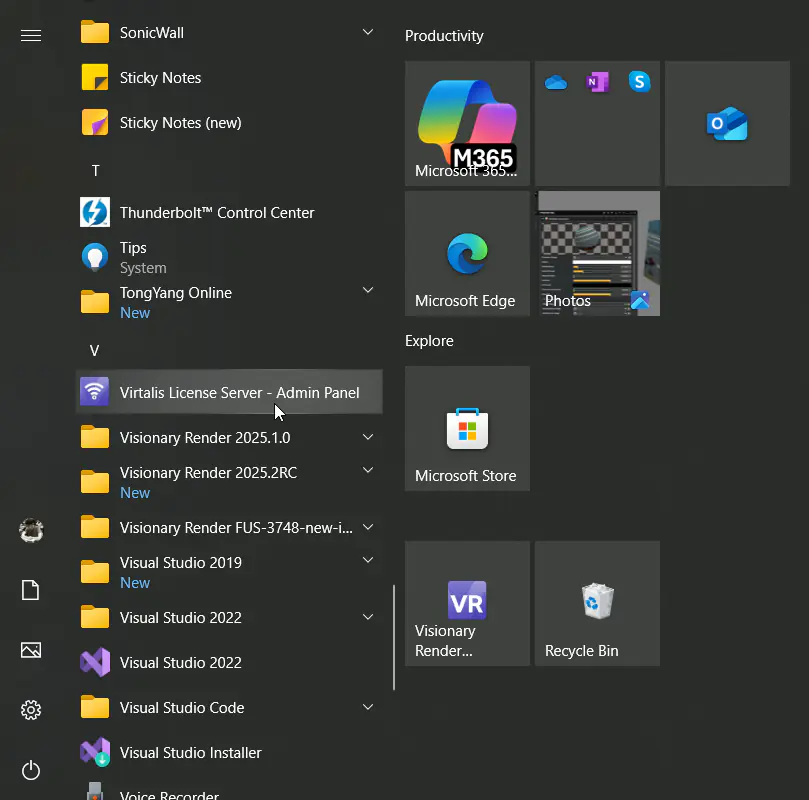Launch Sticky Notes app icon

pos(95,77)
